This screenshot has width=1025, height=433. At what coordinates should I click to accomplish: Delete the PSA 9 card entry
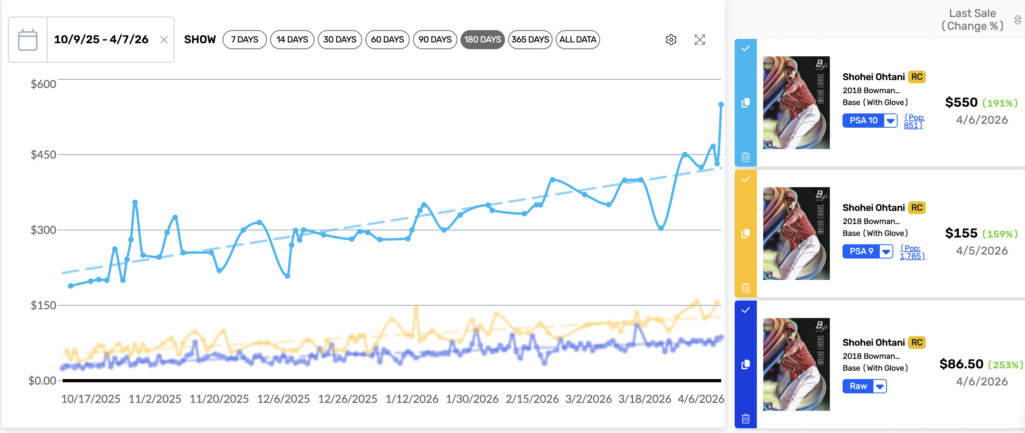tap(745, 287)
